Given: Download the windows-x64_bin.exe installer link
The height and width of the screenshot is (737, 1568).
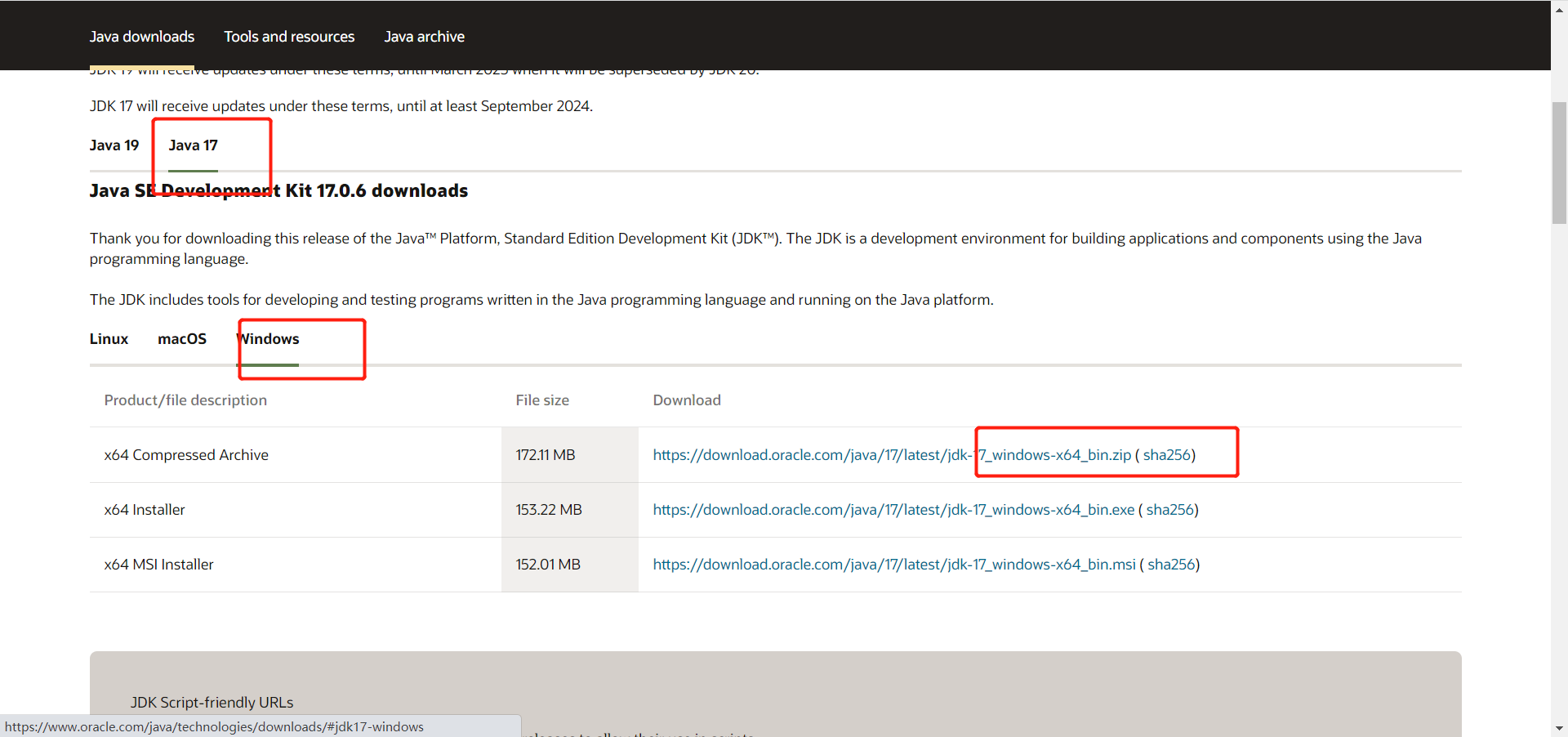Looking at the screenshot, I should 893,510.
